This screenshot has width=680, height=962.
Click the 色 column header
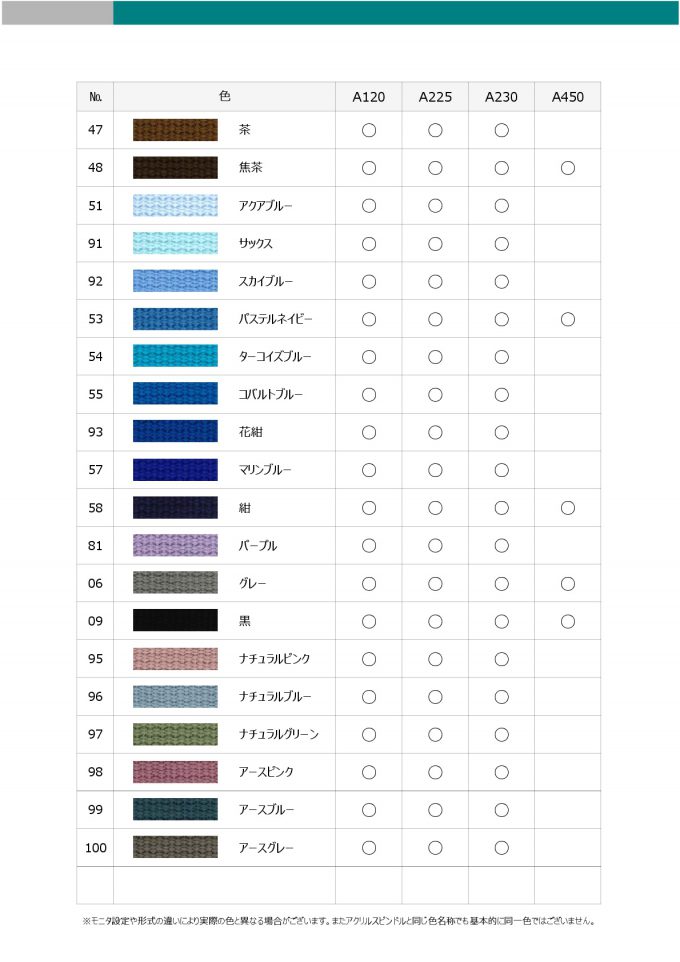[x=225, y=96]
